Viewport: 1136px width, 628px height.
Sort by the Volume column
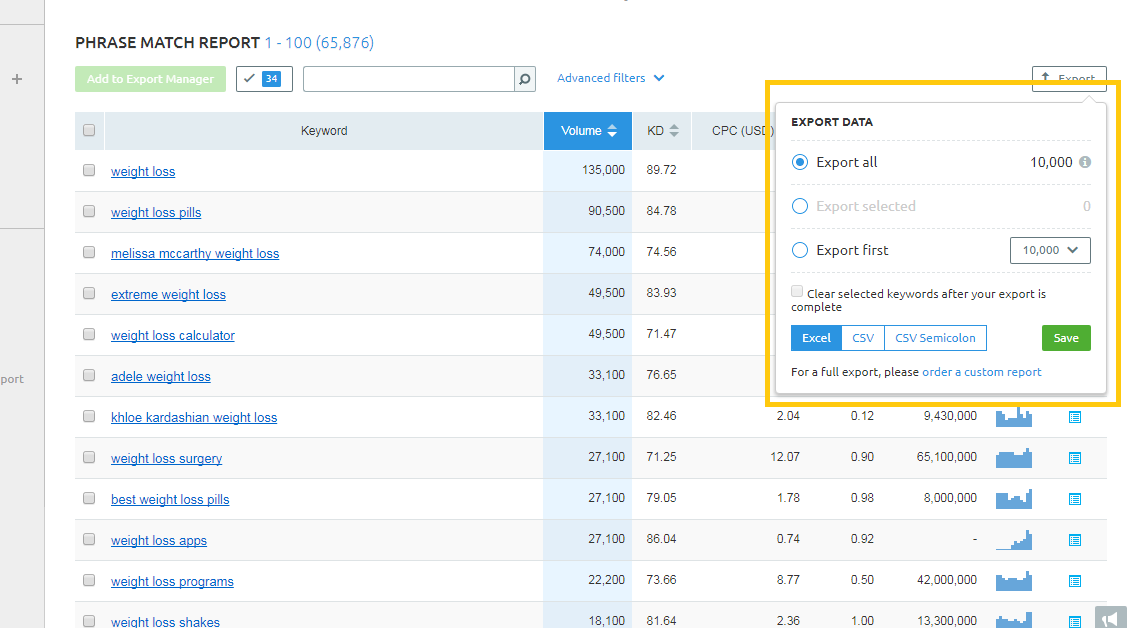[588, 131]
